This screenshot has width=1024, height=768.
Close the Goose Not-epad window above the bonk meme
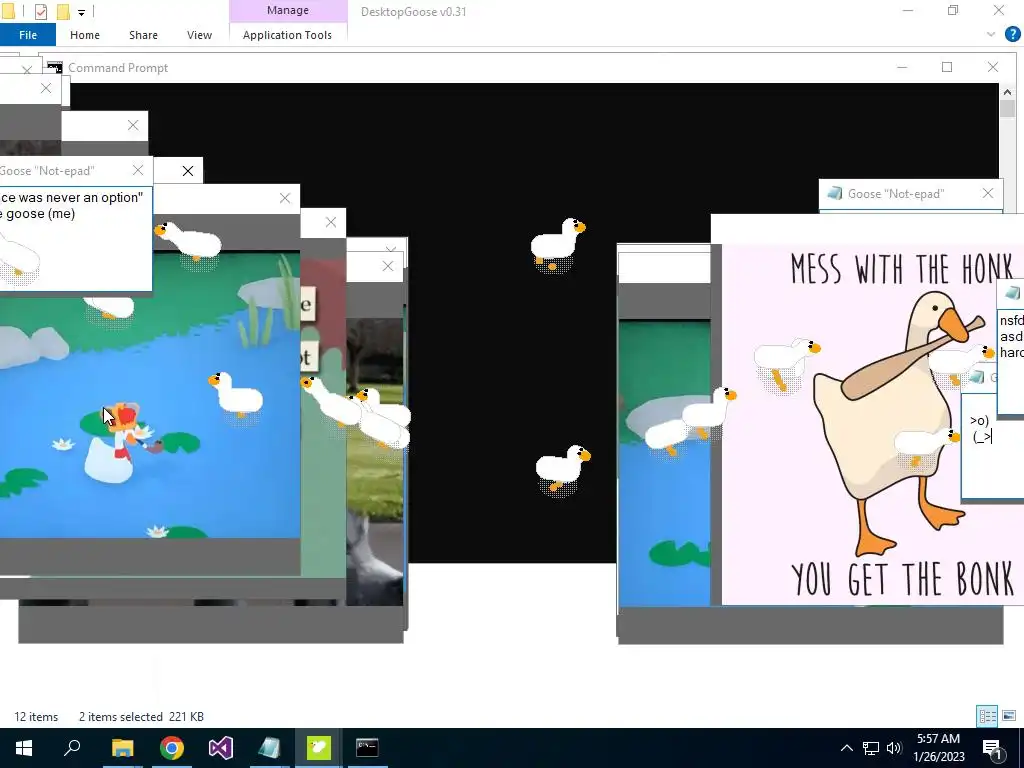pyautogui.click(x=987, y=193)
